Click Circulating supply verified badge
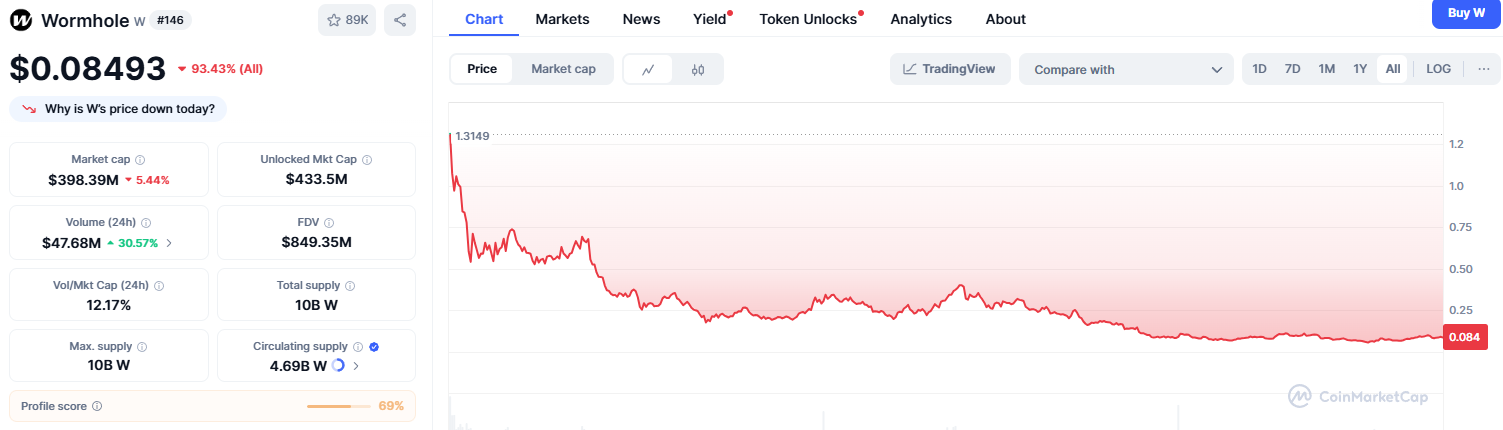Image resolution: width=1503 pixels, height=430 pixels. [x=374, y=346]
